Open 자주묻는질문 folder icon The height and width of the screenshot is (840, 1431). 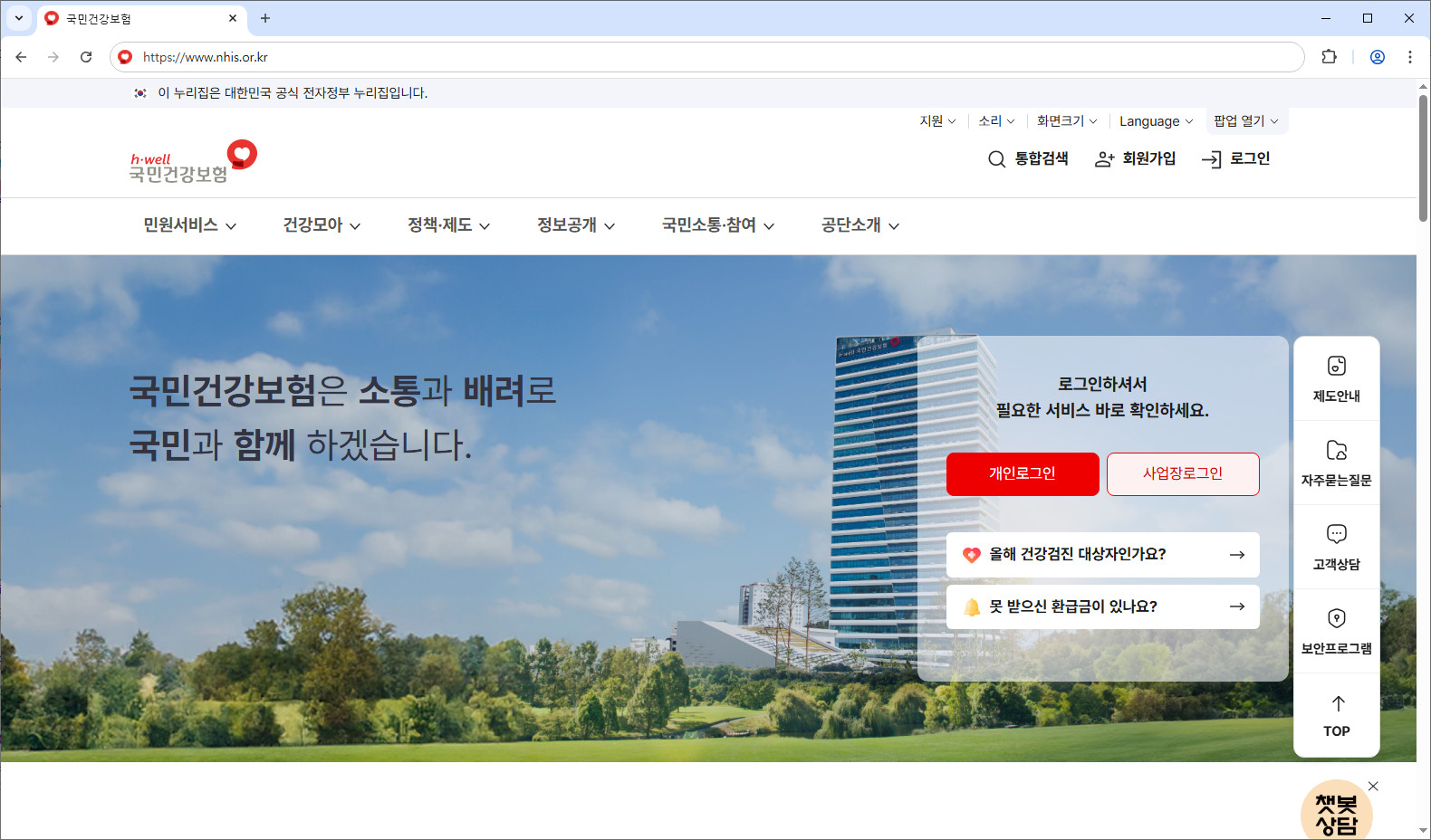[1337, 450]
